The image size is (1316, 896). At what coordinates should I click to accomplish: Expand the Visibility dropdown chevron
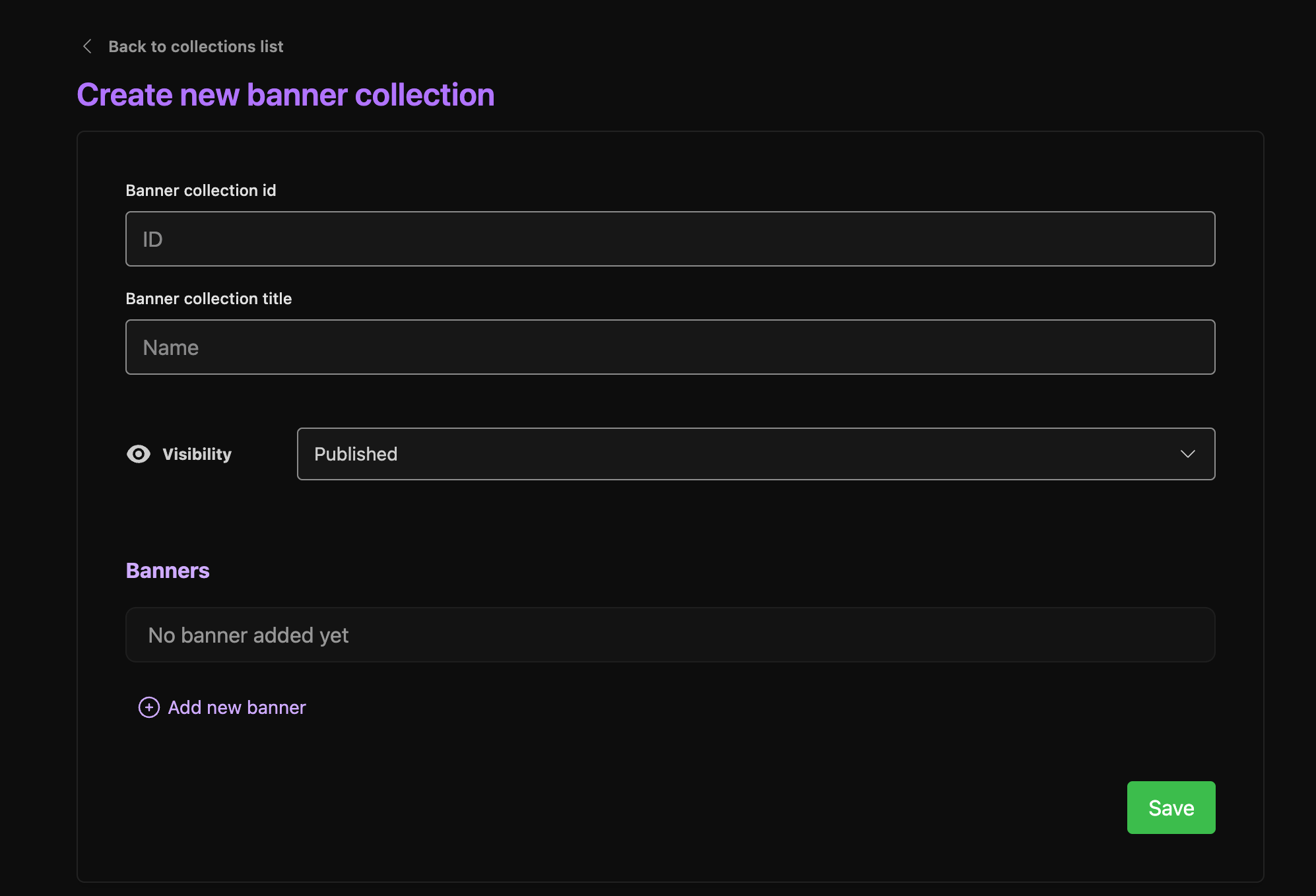coord(1187,454)
